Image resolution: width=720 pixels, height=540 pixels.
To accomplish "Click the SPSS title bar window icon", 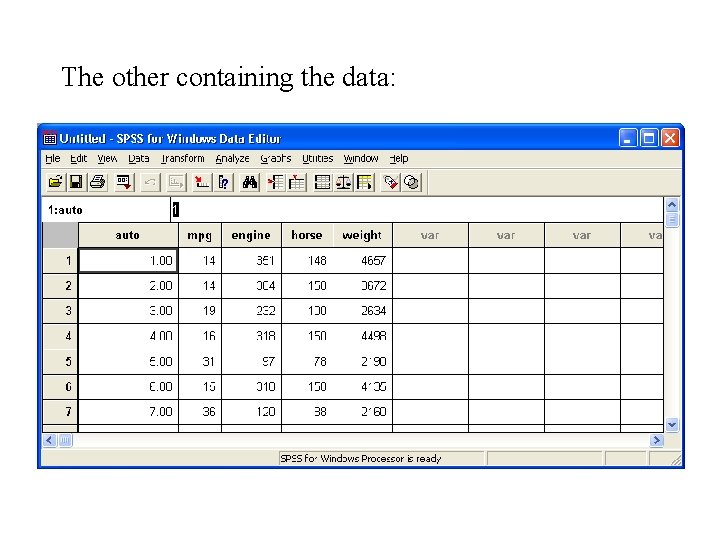I will coord(50,138).
